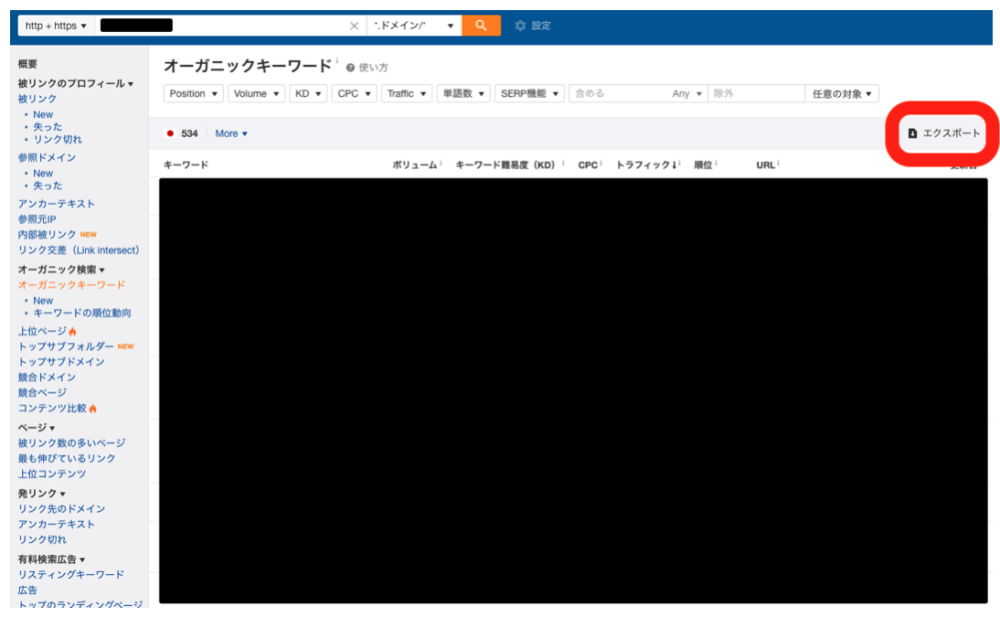This screenshot has height=617, width=1000.
Task: Click info icon next to ボリューム column
Action: coord(441,163)
